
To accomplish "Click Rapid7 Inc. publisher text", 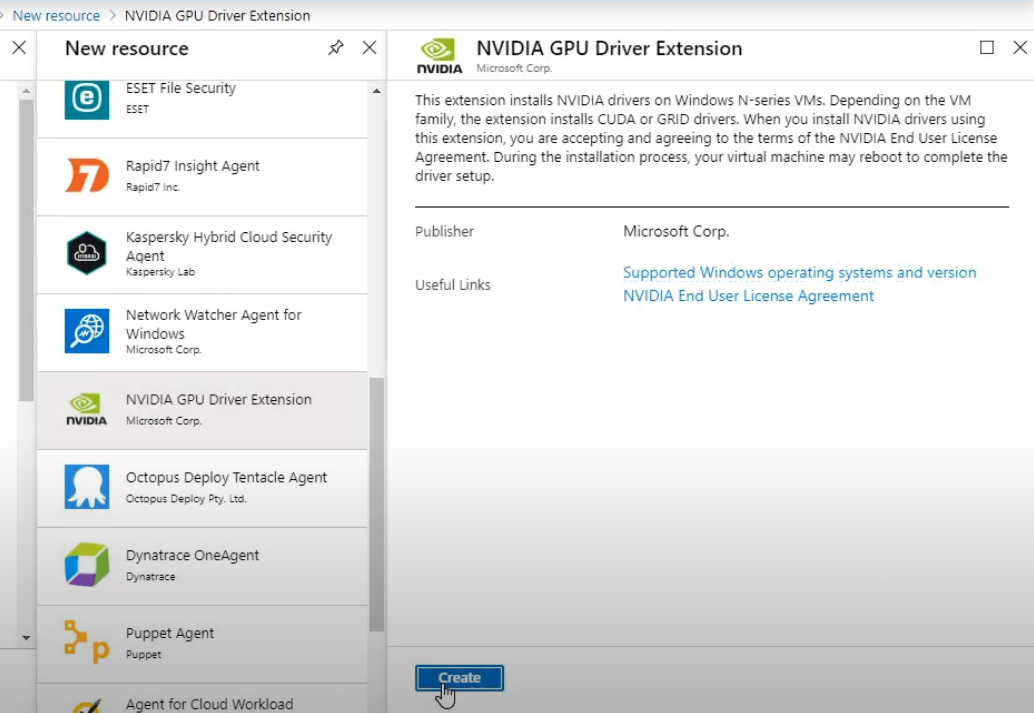I will pos(152,187).
